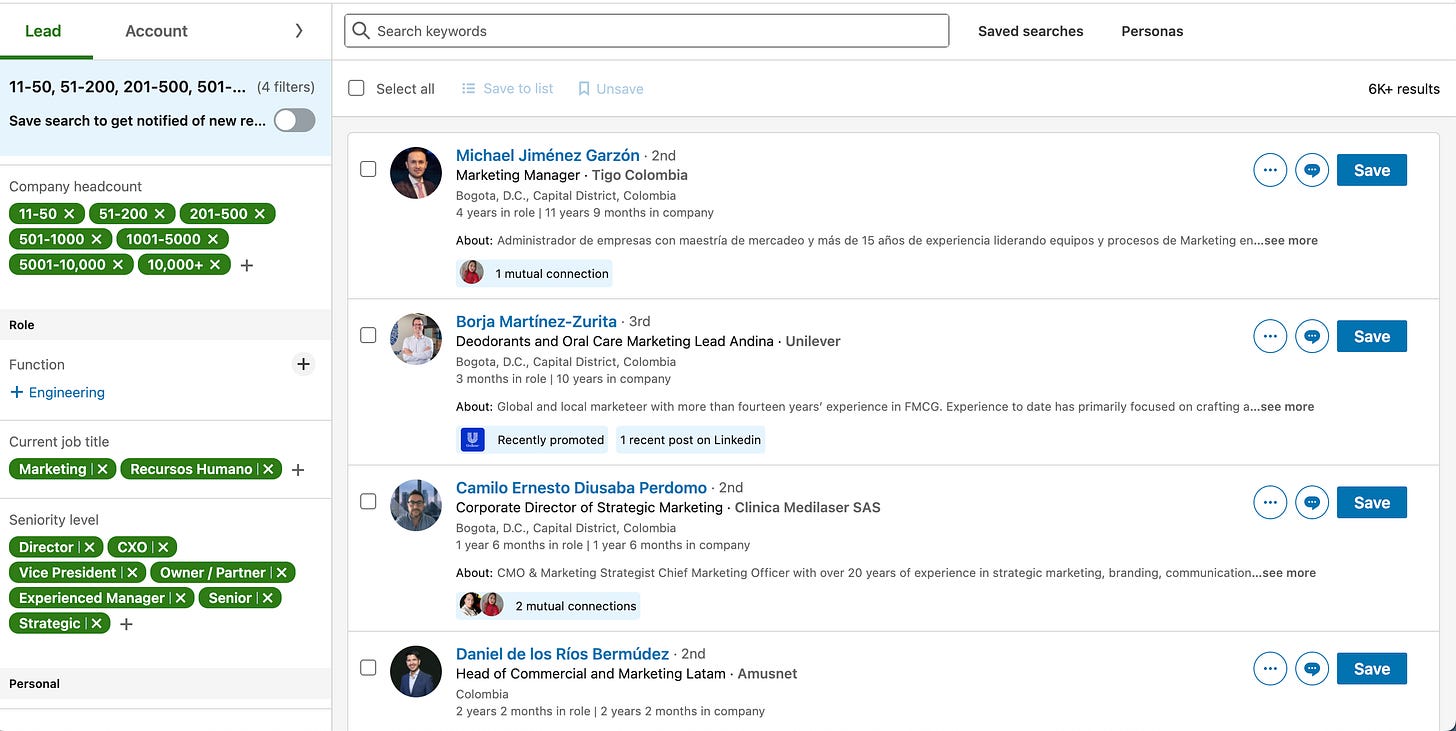Image resolution: width=1456 pixels, height=731 pixels.
Task: Tick checkbox for Daniel de los Ríos Bermúdez
Action: tap(368, 667)
